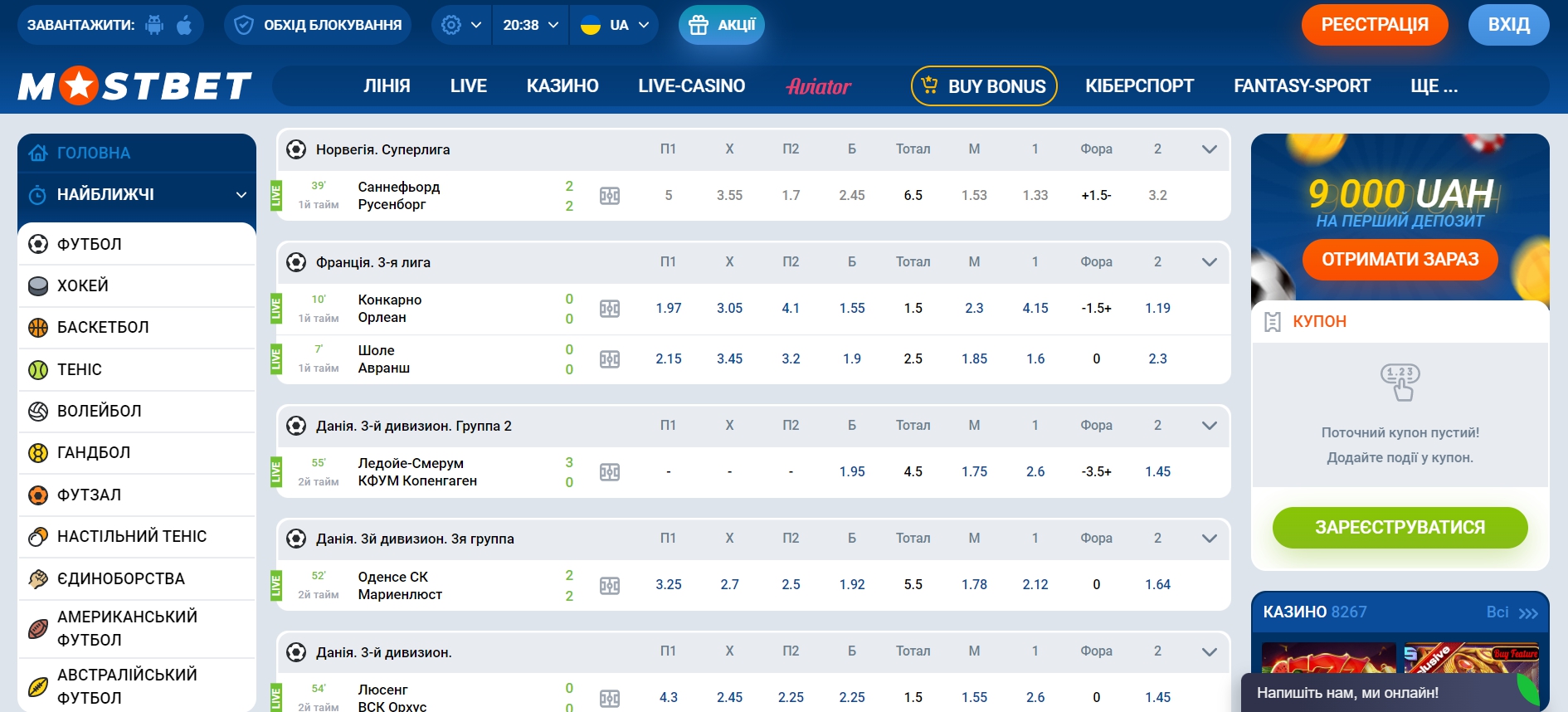Image resolution: width=1568 pixels, height=712 pixels.
Task: Click the РЕЄСТРАЦІЯ button
Action: coord(1374,25)
